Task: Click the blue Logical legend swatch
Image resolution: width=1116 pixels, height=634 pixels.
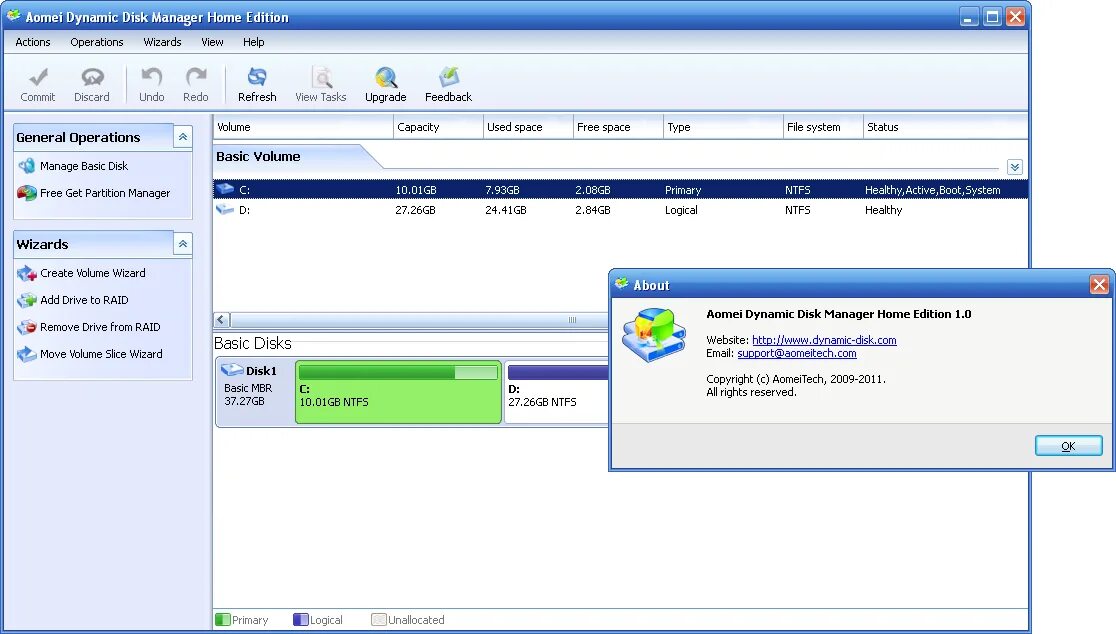Action: pyautogui.click(x=300, y=620)
